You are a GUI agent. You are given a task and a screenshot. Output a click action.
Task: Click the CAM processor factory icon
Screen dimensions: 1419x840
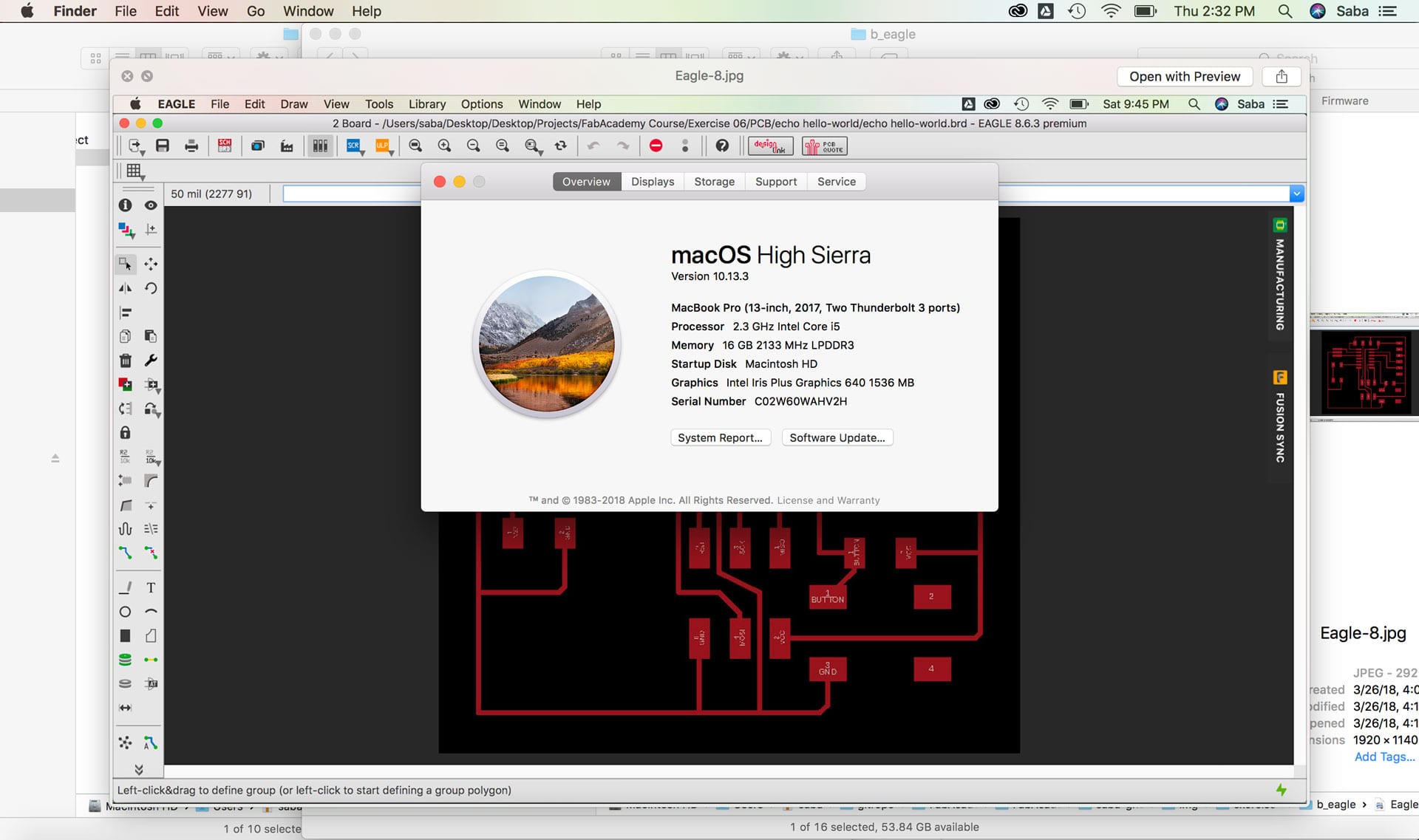(287, 146)
